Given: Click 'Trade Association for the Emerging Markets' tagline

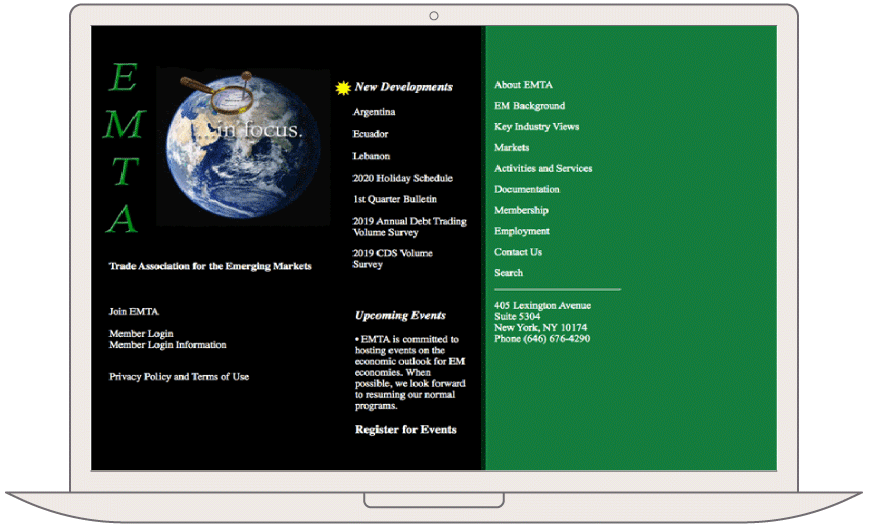Looking at the screenshot, I should click(x=210, y=266).
